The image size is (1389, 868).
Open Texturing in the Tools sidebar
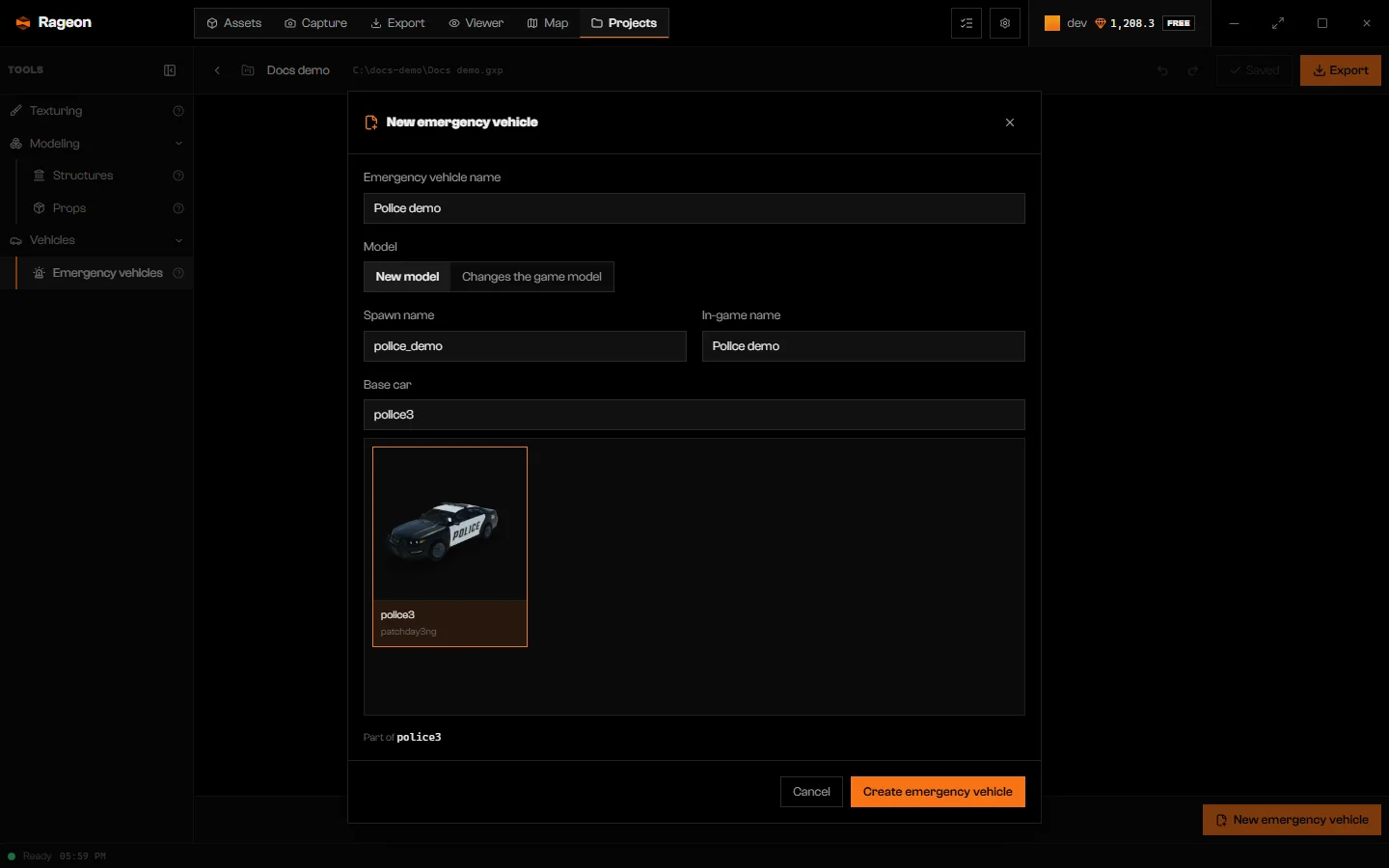pyautogui.click(x=56, y=111)
